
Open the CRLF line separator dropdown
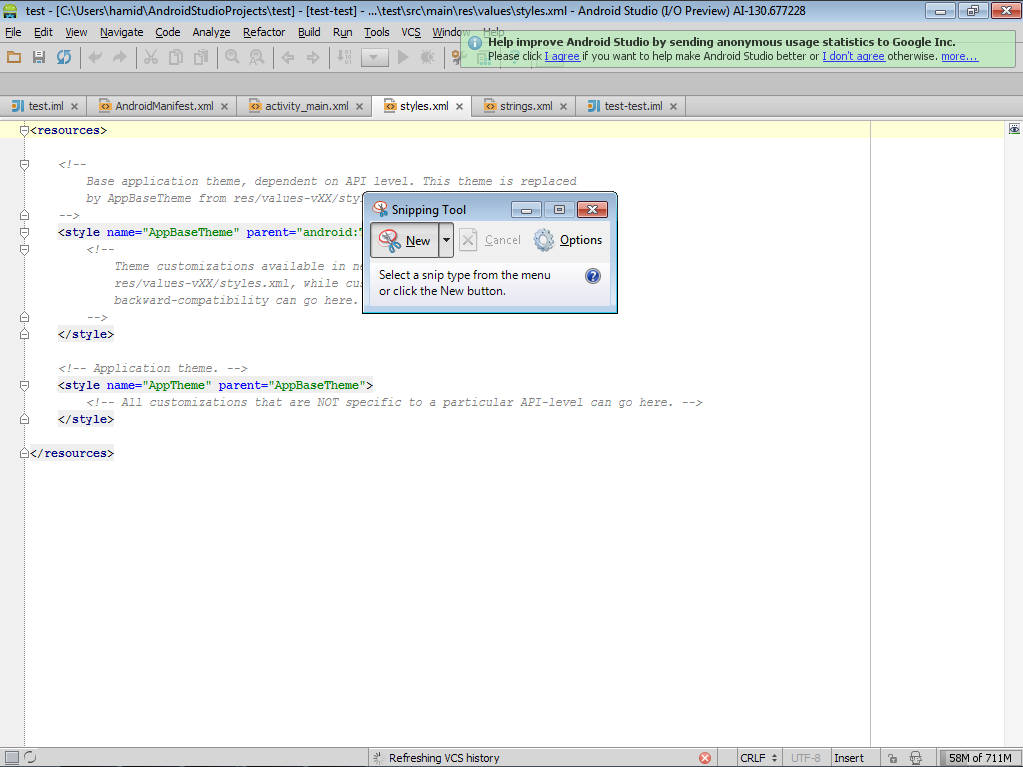tap(758, 758)
